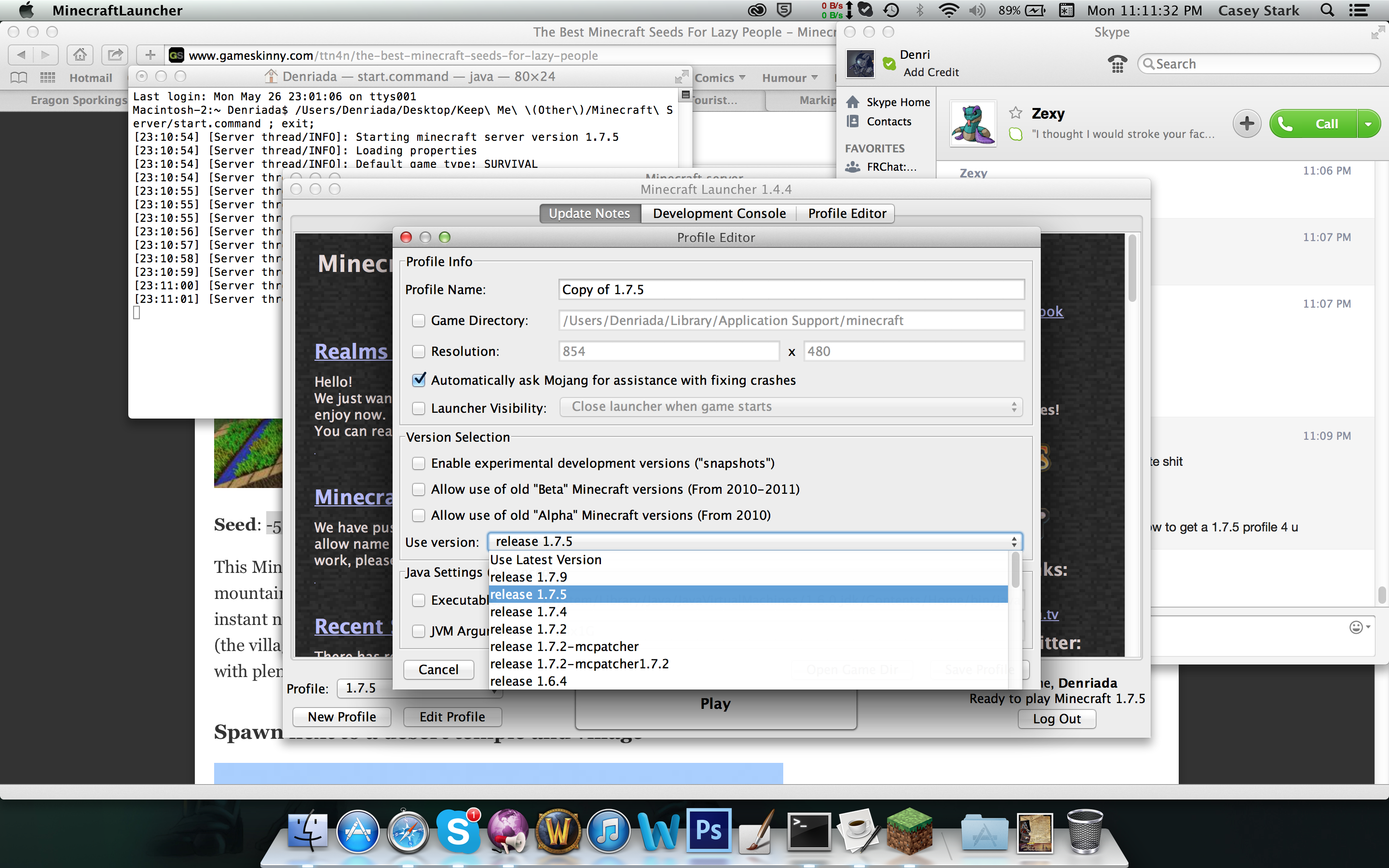The width and height of the screenshot is (1389, 868).
Task: Enable the Game Directory checkbox
Action: [x=419, y=321]
